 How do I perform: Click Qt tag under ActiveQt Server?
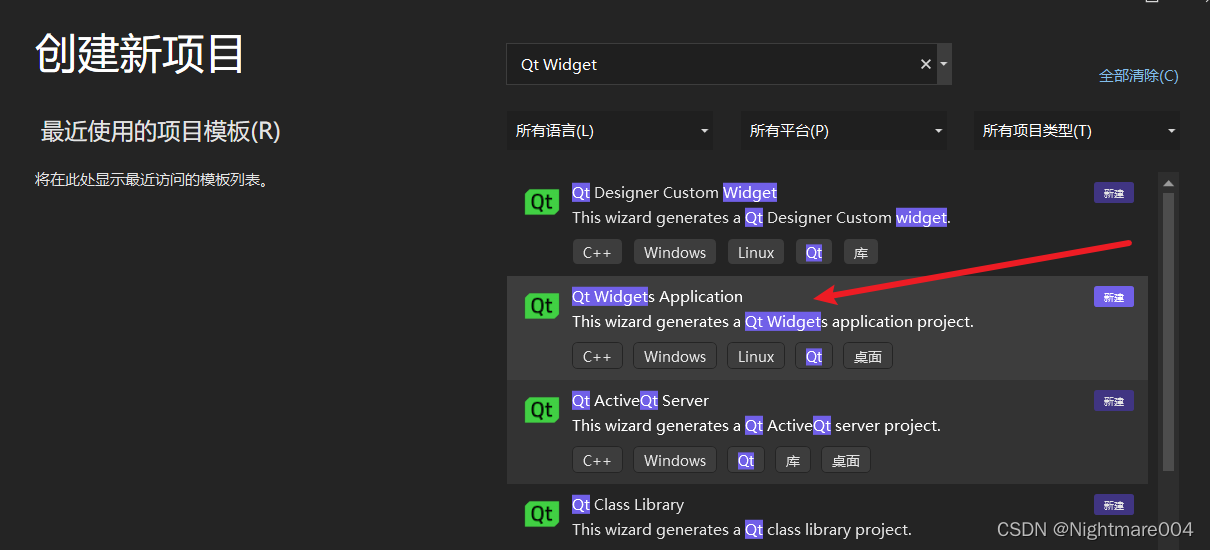pos(746,460)
